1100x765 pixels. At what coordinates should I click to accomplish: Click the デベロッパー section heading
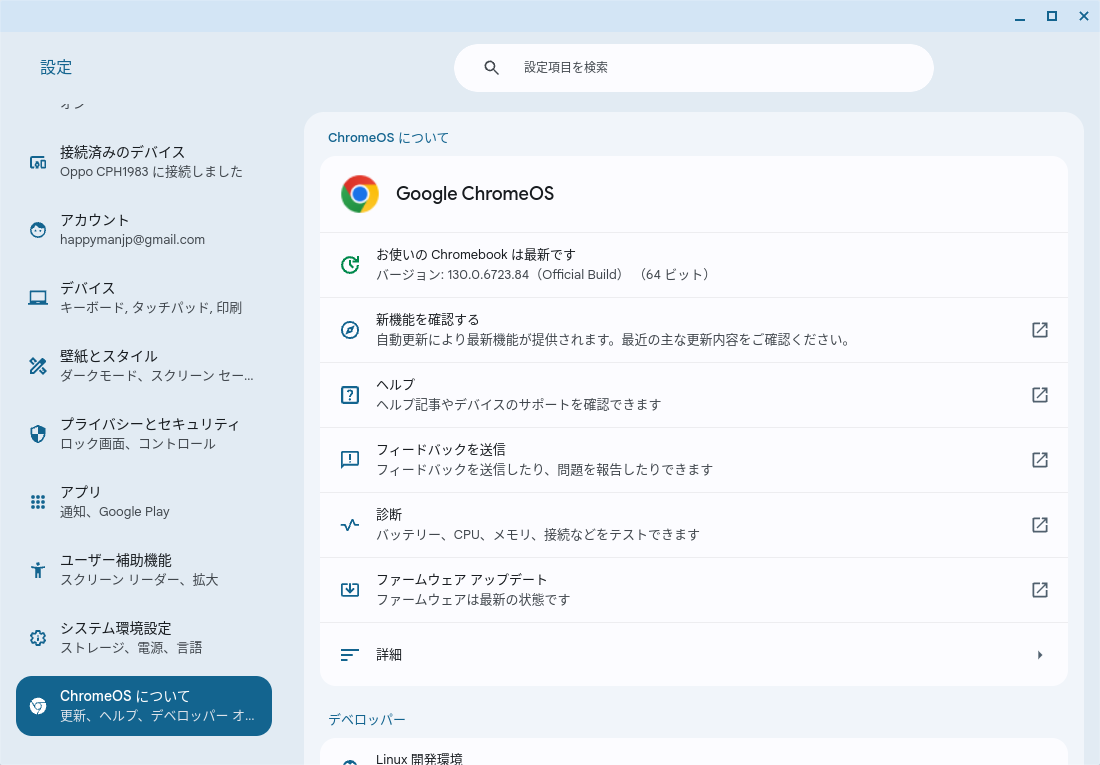(x=366, y=719)
